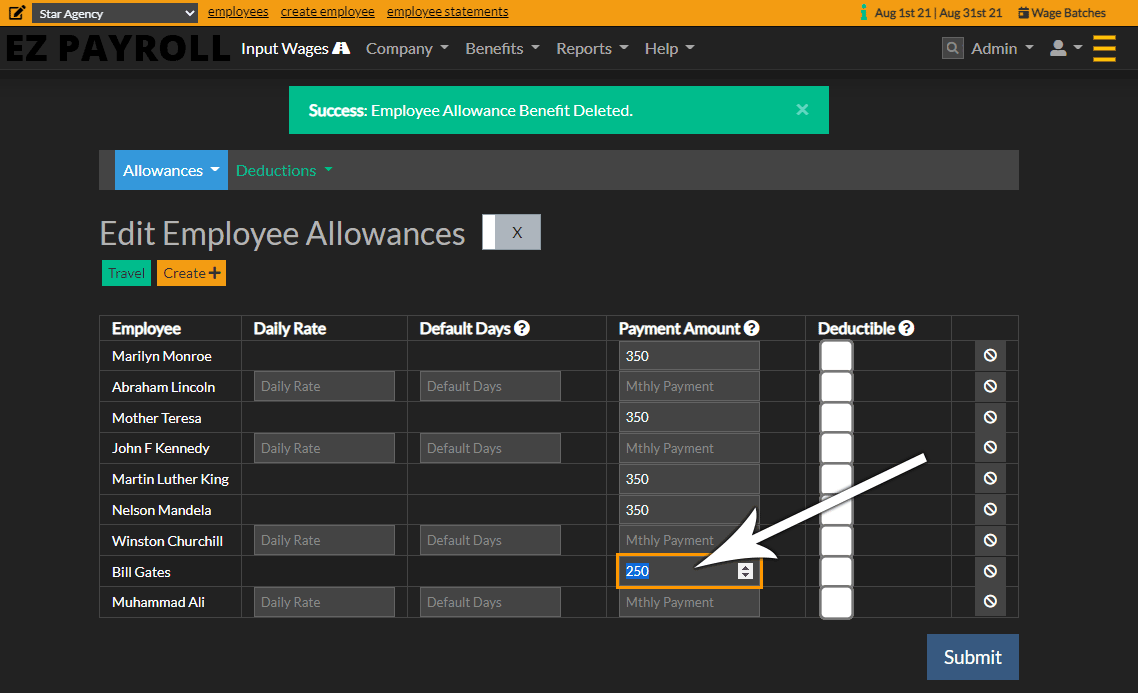Open the search icon in the navbar
Viewport: 1138px width, 693px height.
coord(951,47)
